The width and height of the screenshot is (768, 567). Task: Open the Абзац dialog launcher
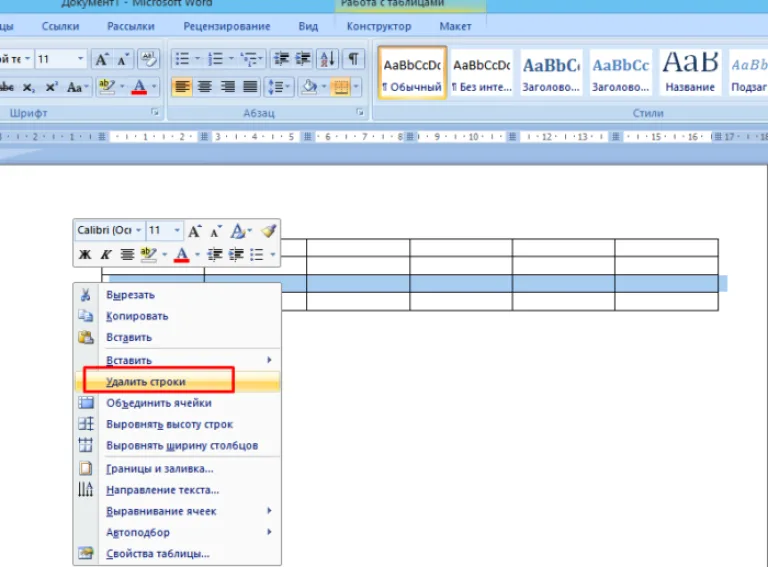pyautogui.click(x=360, y=113)
